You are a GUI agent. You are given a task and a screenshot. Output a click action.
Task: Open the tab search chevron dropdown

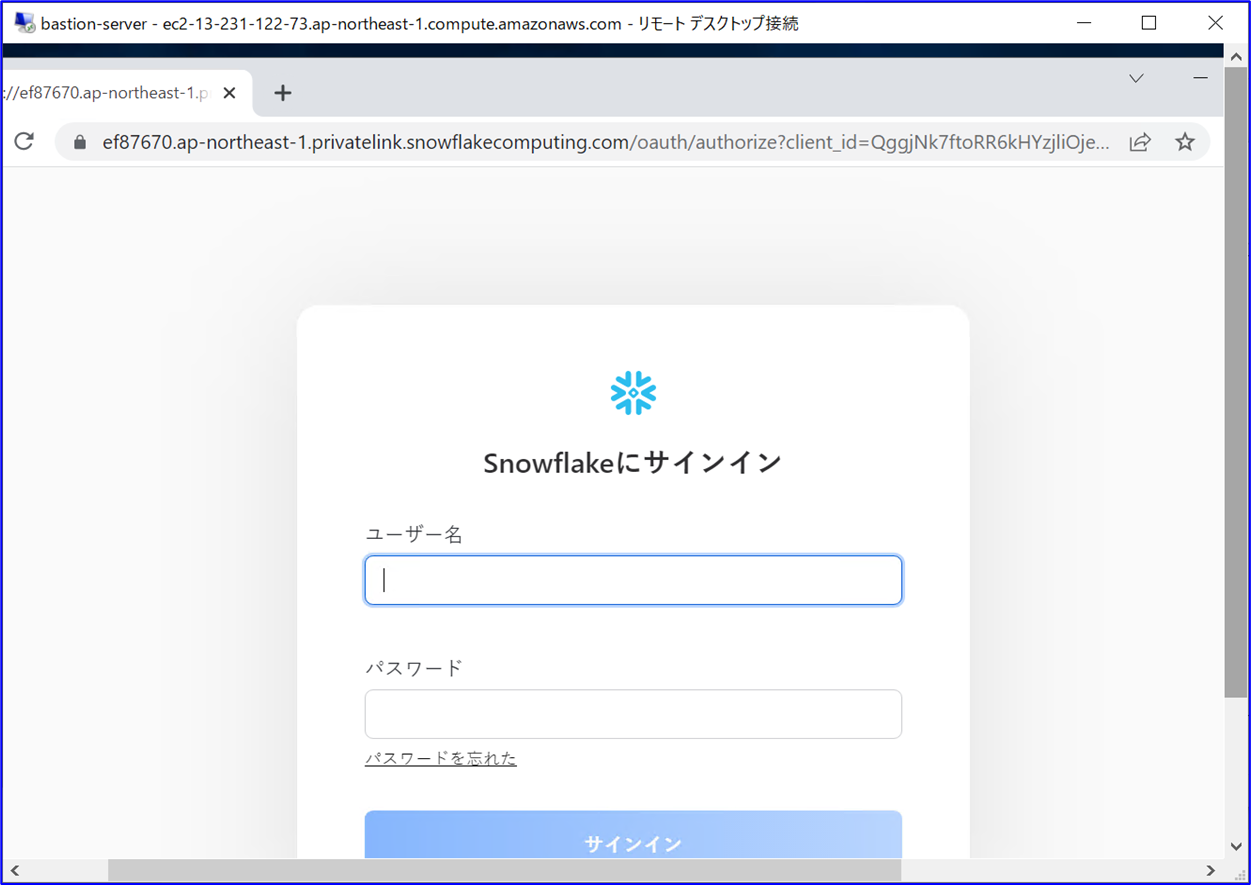coord(1136,78)
